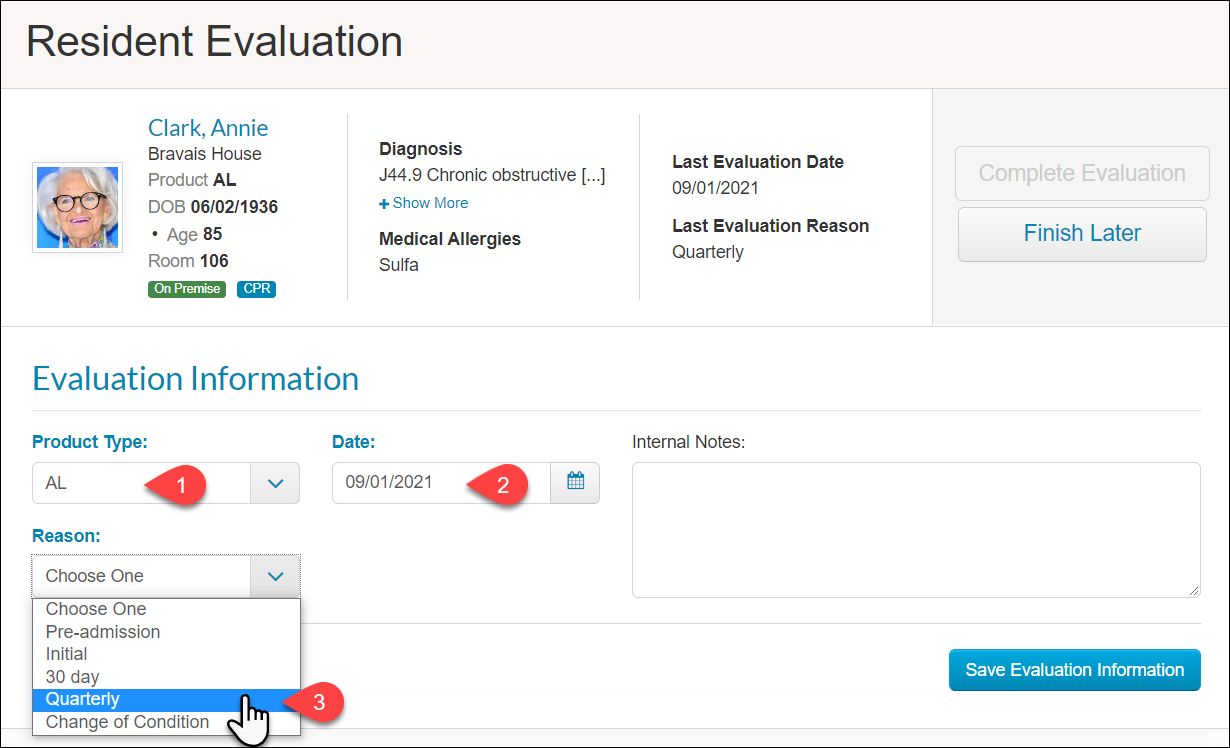
Task: Pick Quarterly from the Reason list
Action: 166,699
